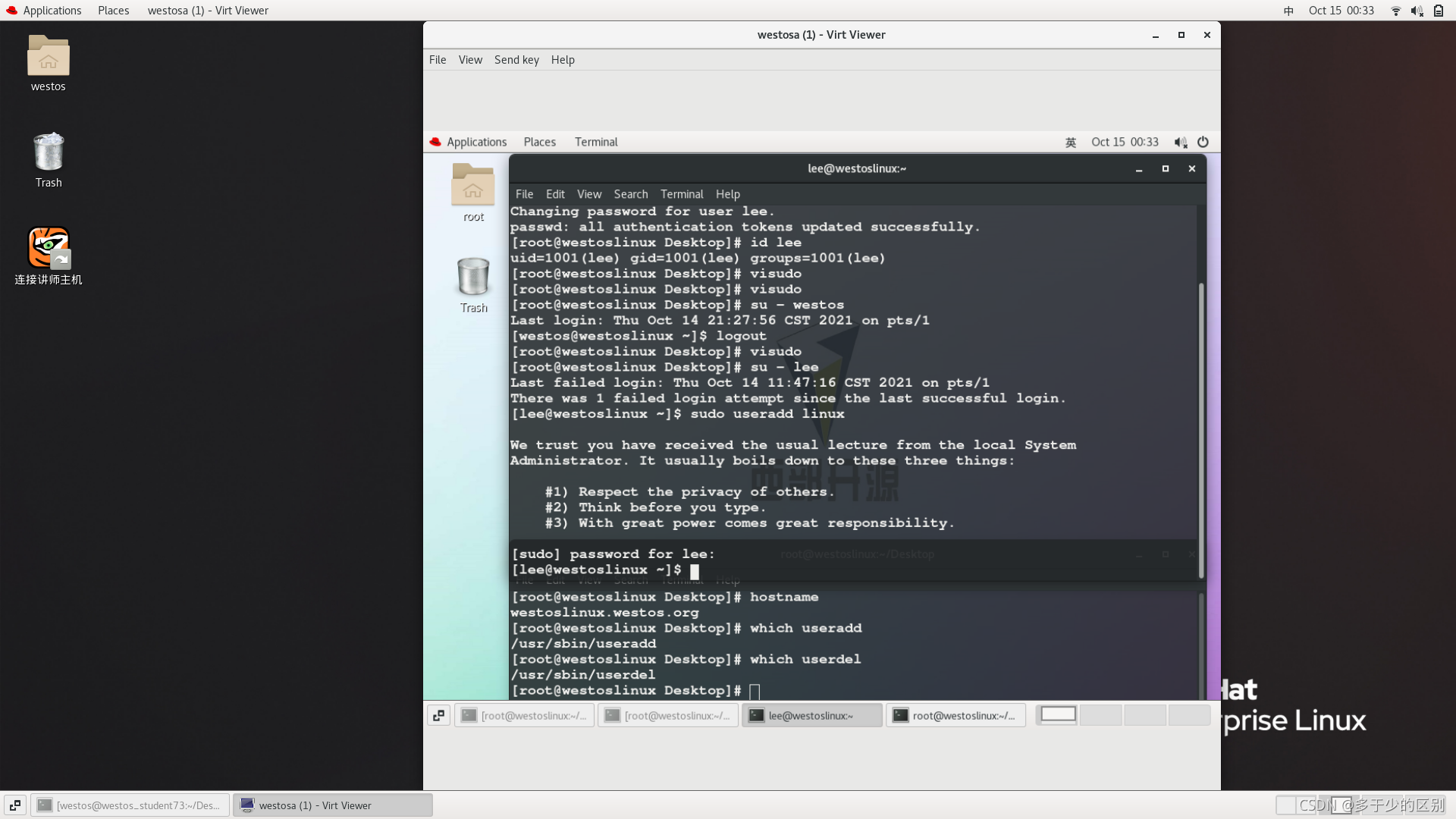Click the guest volume speaker icon
The image size is (1456, 819).
[x=1180, y=142]
